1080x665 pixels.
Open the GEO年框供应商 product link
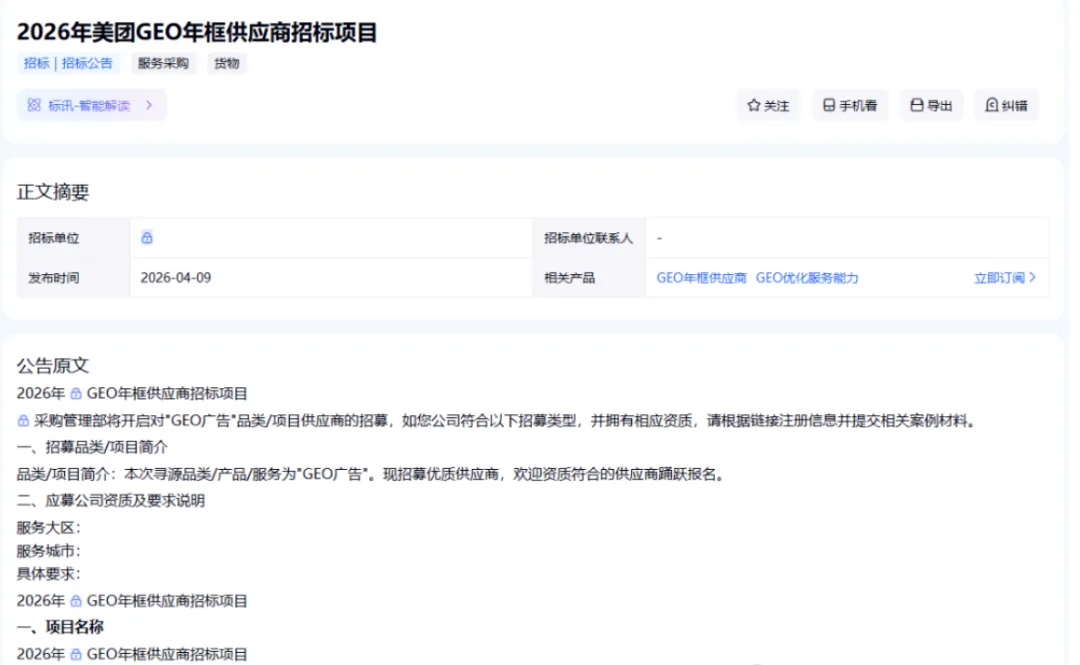[x=701, y=278]
